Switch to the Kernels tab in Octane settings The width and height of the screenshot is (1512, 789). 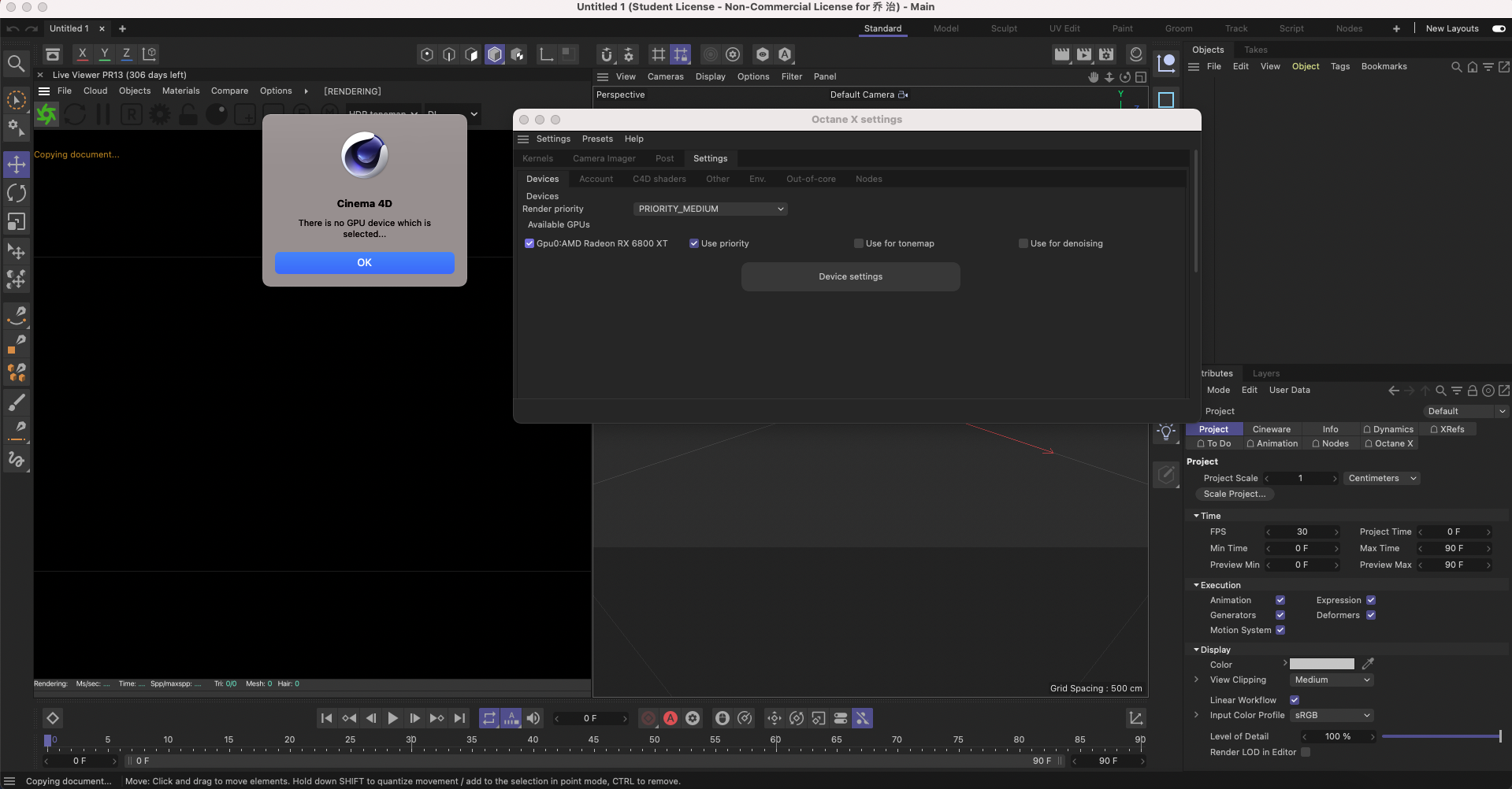coord(537,158)
